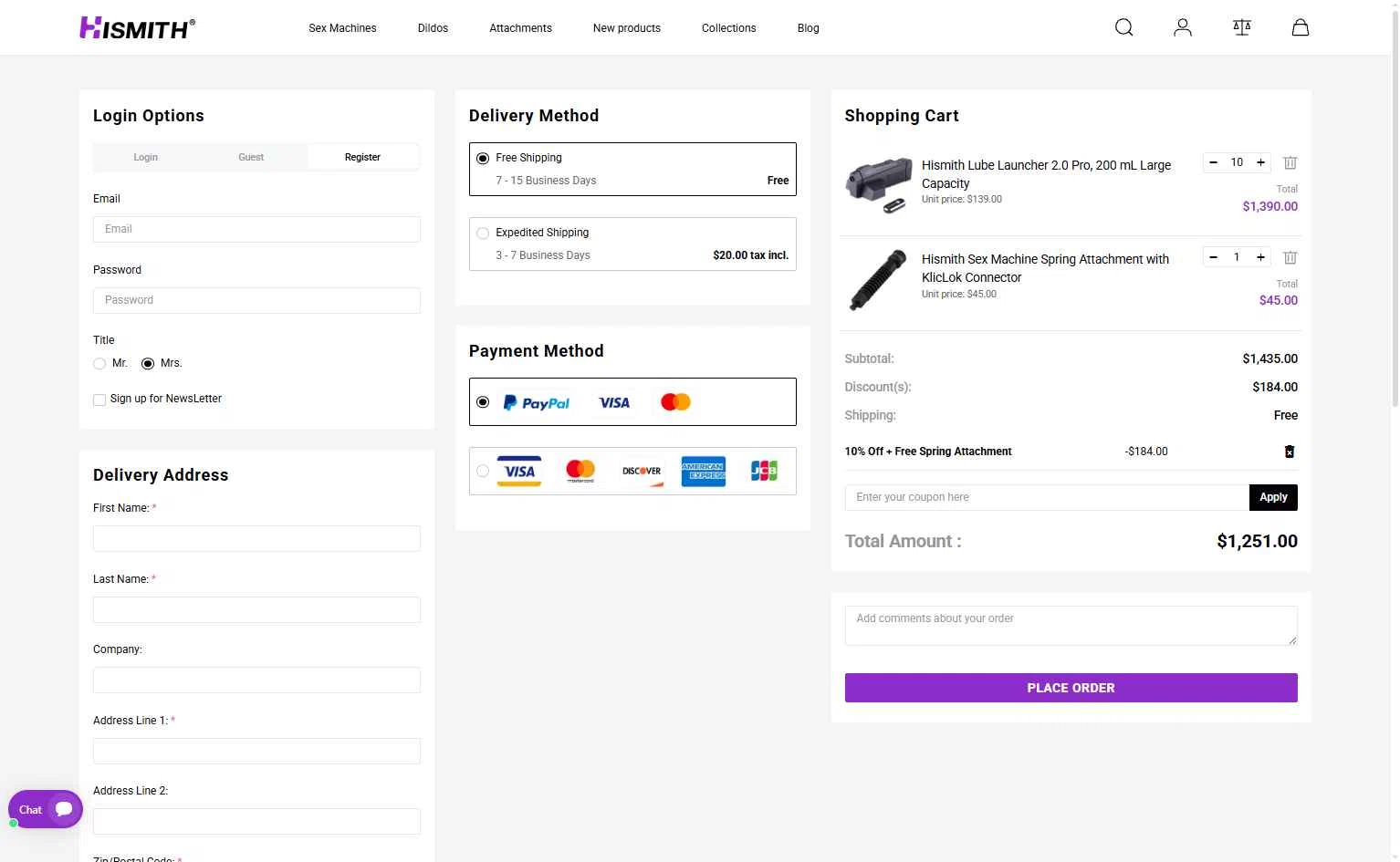Focus the Email input field
Viewport: 1400px width, 862px height.
[x=256, y=229]
